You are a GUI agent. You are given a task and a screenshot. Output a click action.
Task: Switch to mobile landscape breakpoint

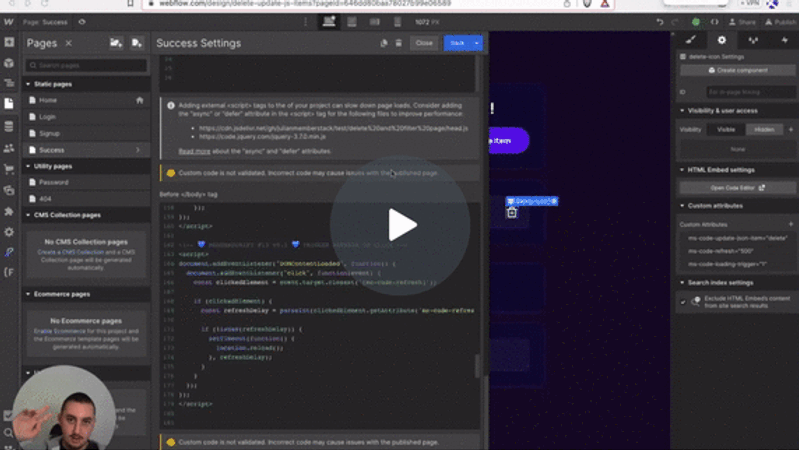[375, 22]
